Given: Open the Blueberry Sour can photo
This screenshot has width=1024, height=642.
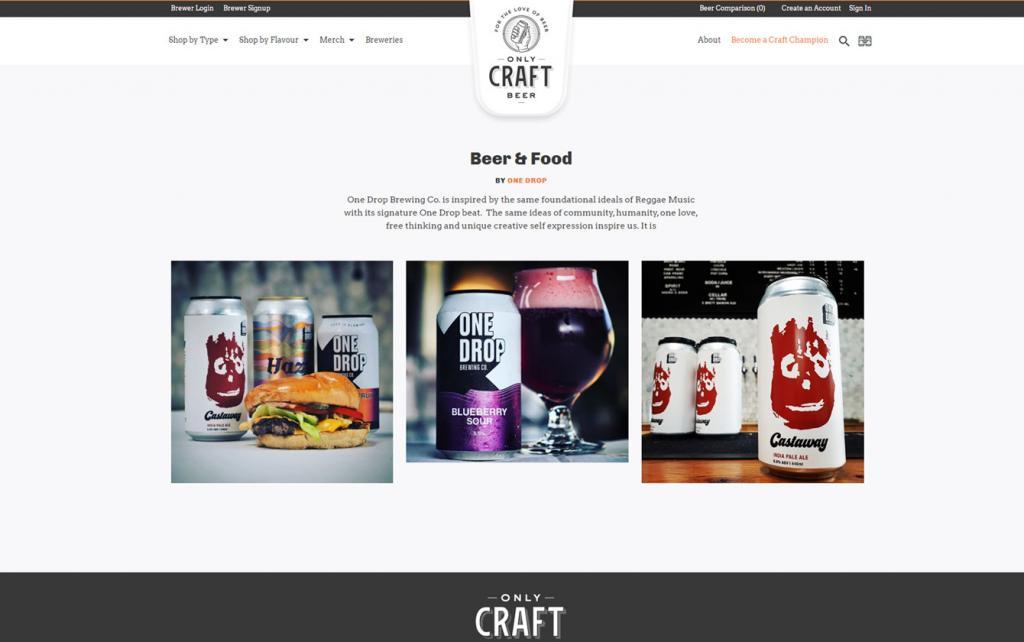Looking at the screenshot, I should (x=517, y=361).
